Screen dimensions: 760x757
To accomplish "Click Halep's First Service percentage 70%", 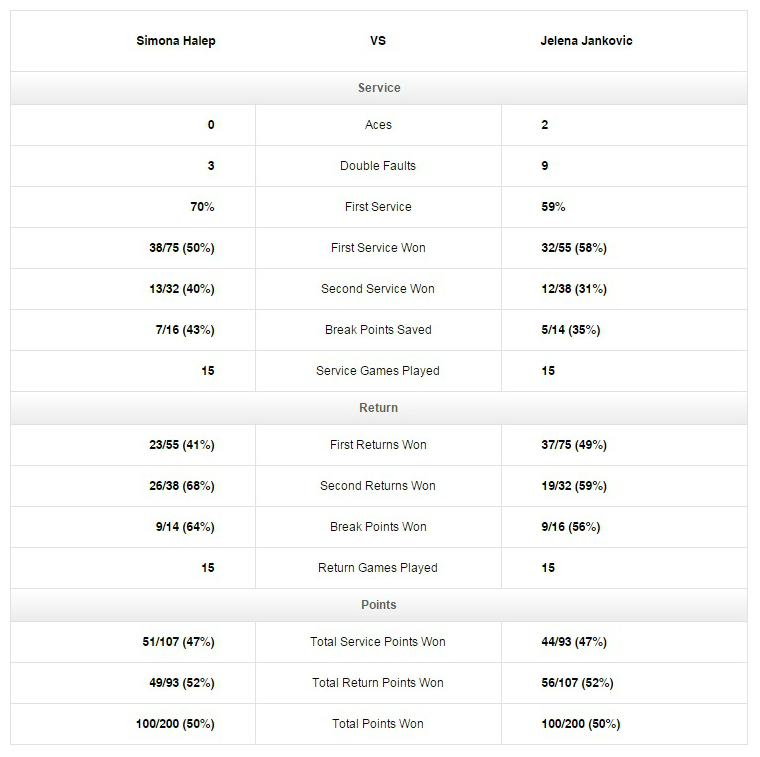I will (202, 207).
